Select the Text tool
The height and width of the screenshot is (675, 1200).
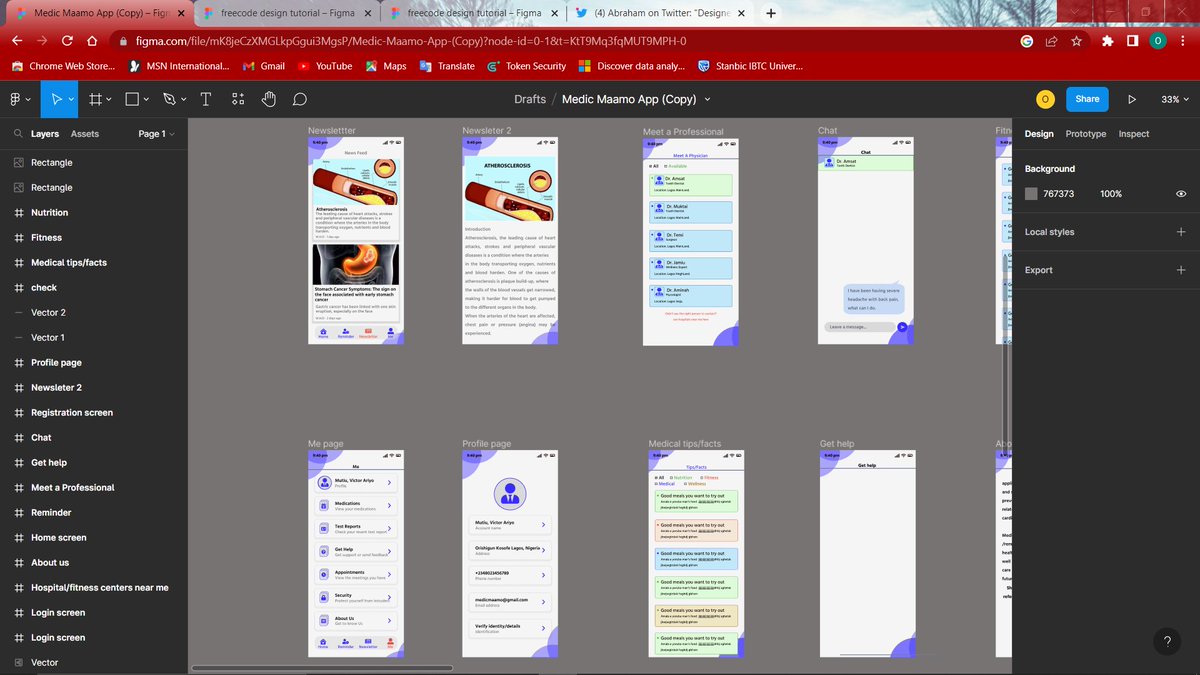point(205,99)
